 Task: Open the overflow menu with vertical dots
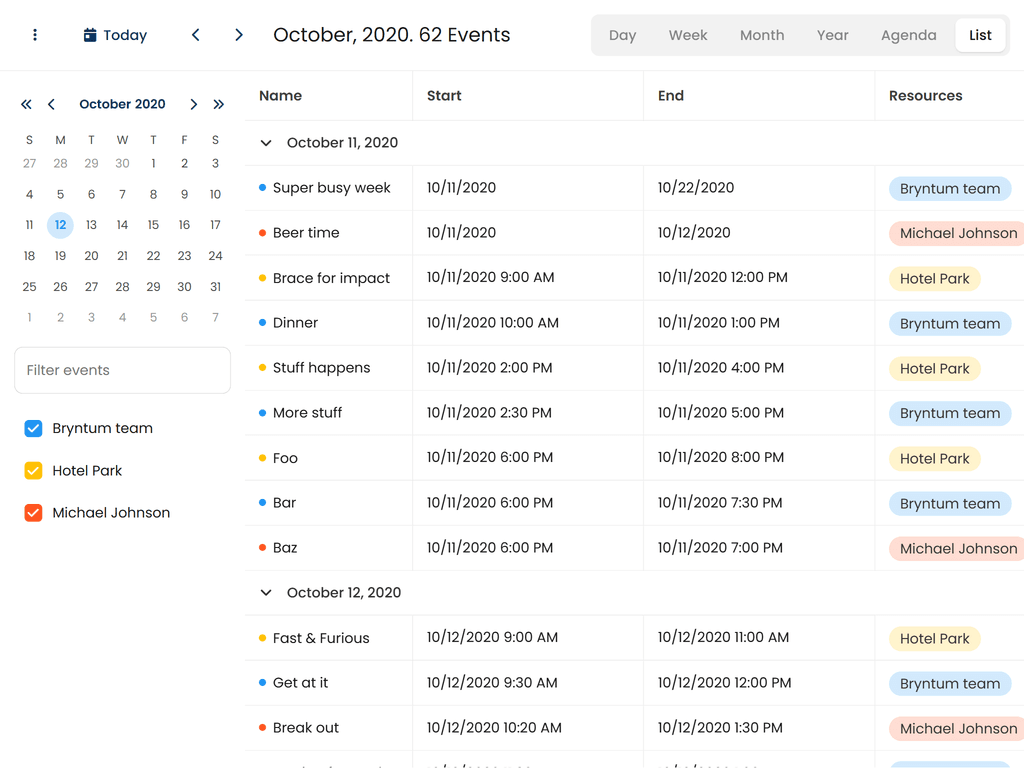[x=35, y=34]
